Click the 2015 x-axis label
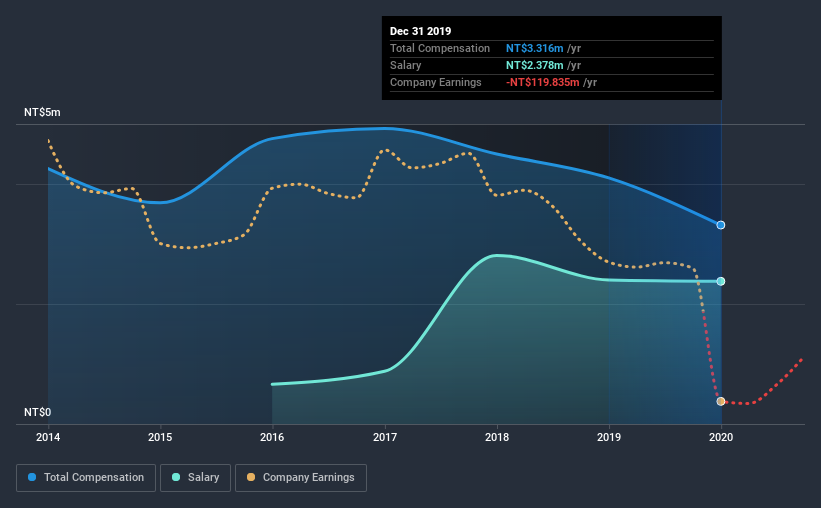This screenshot has width=821, height=508. click(160, 437)
